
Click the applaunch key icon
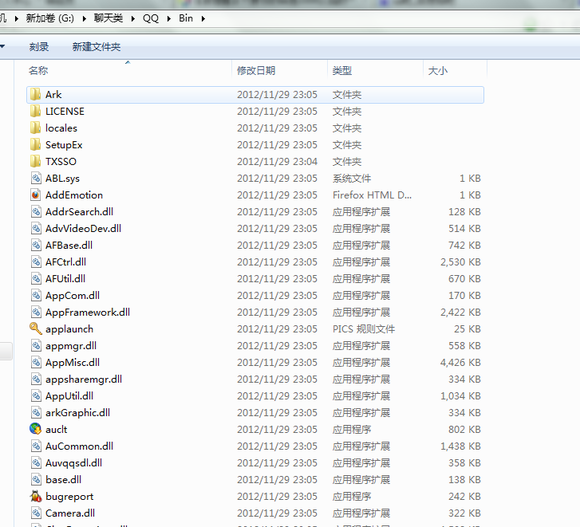pos(36,329)
